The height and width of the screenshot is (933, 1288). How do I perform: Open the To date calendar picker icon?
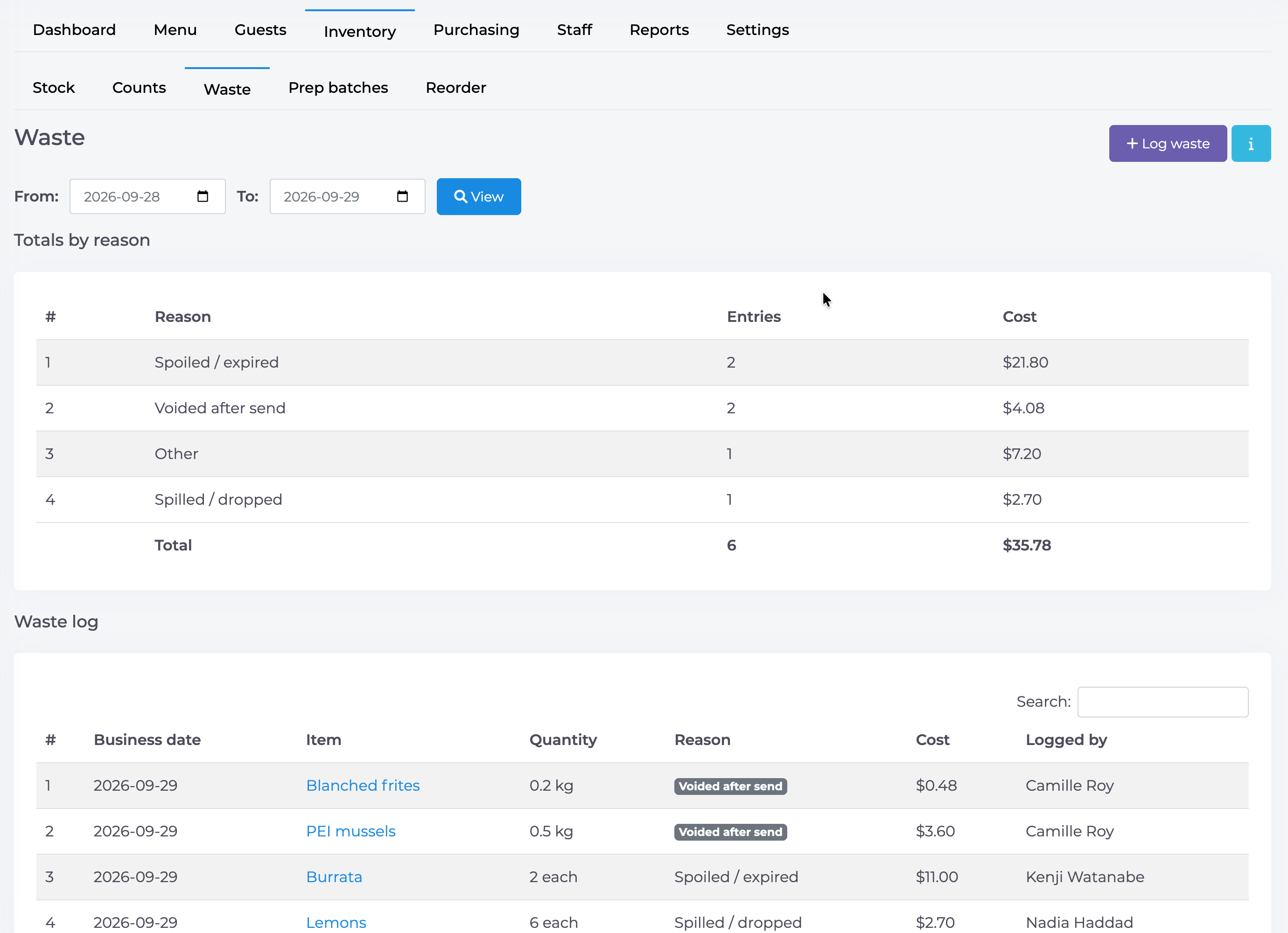[x=403, y=196]
